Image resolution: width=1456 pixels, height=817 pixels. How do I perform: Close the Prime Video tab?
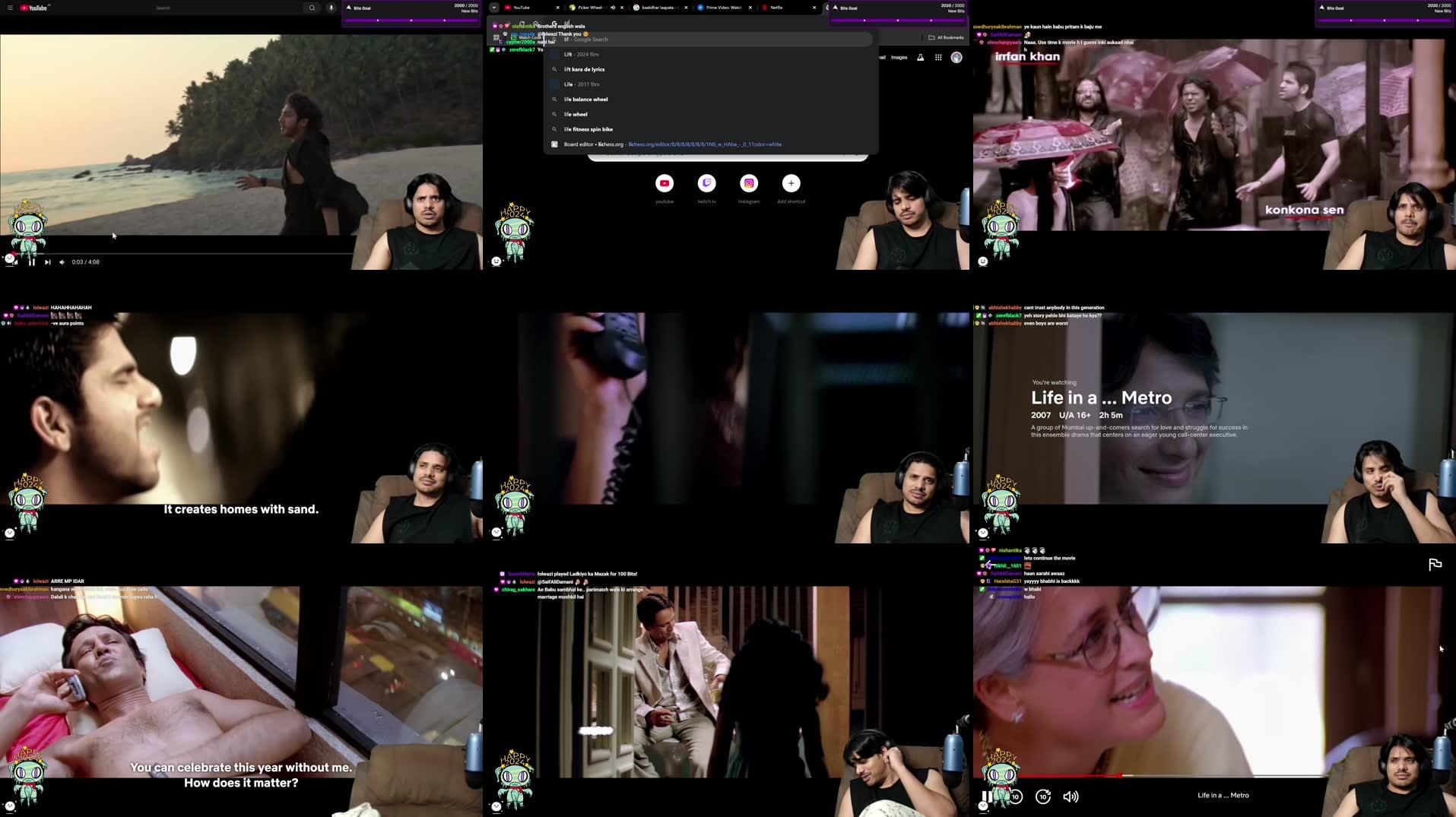click(750, 8)
